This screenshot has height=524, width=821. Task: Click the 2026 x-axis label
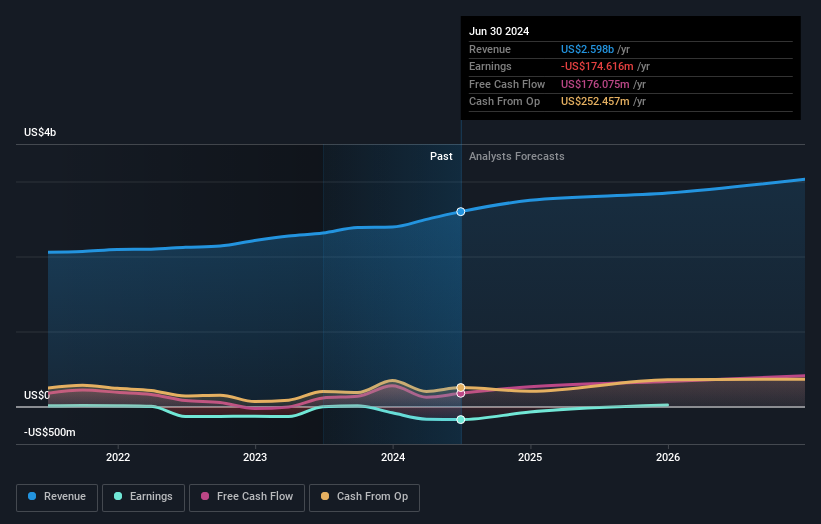coord(668,457)
